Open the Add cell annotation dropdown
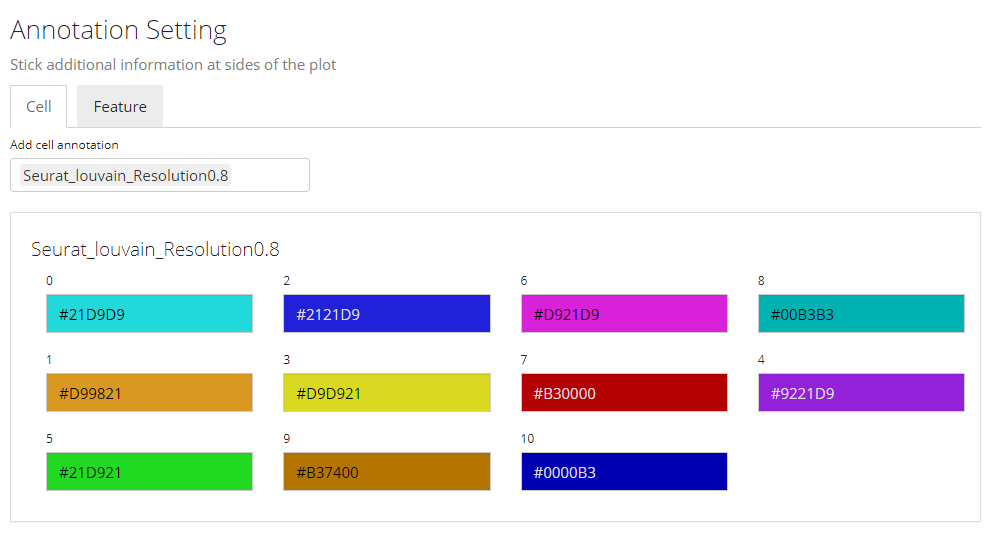This screenshot has width=992, height=535. coord(270,175)
